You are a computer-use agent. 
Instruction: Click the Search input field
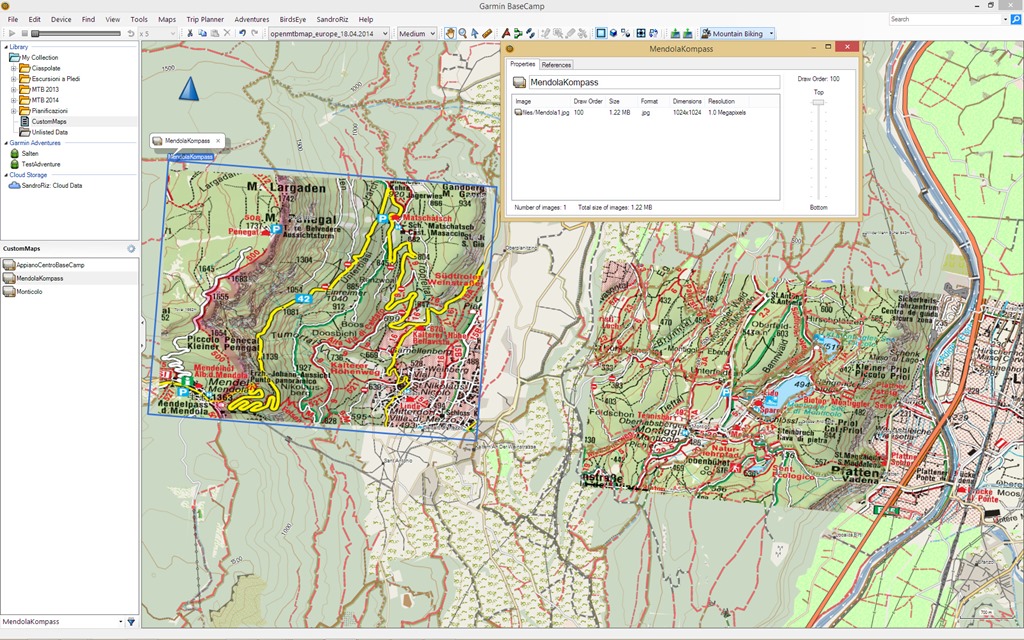(948, 20)
